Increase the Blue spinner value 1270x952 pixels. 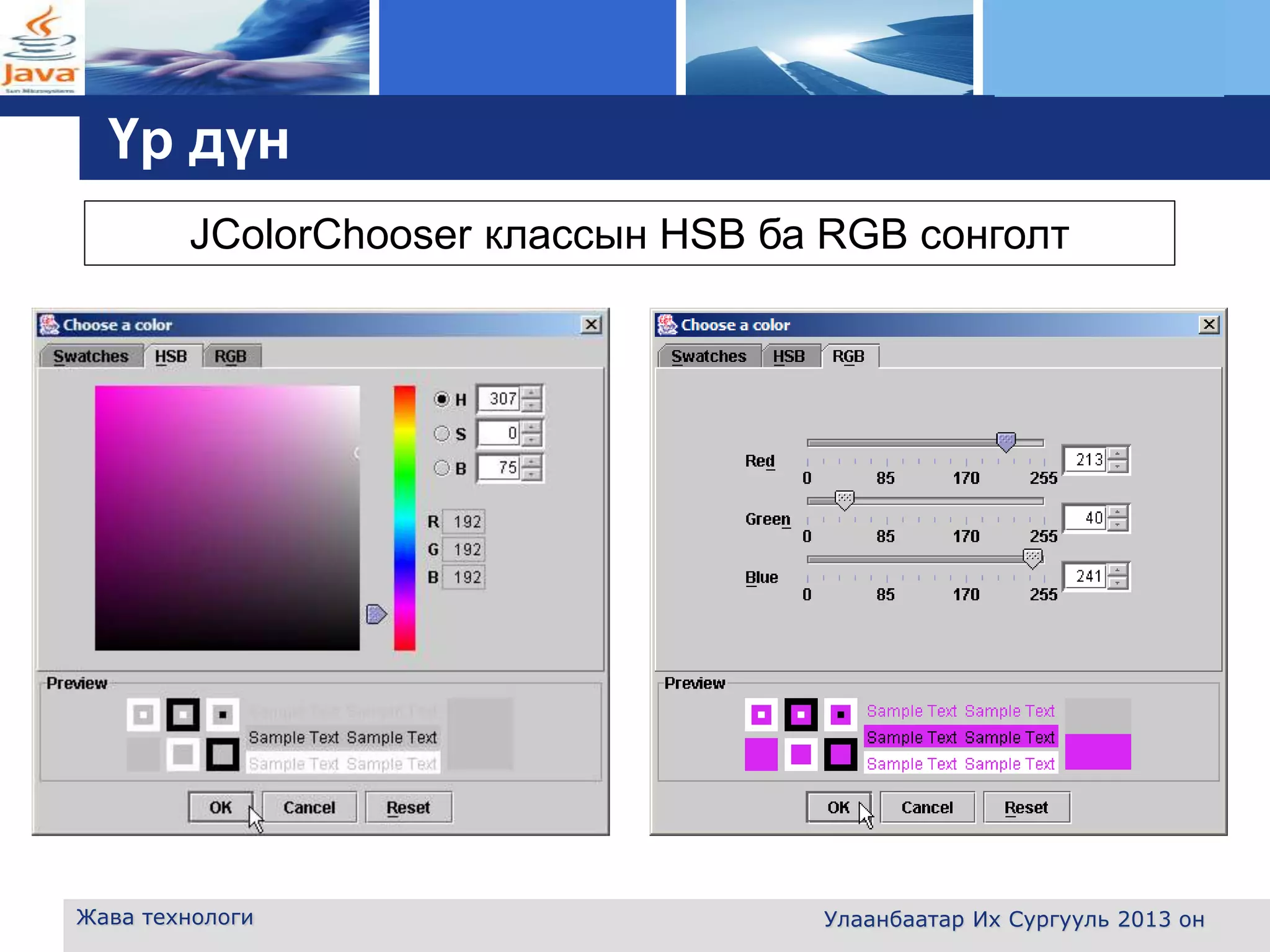pyautogui.click(x=1117, y=570)
